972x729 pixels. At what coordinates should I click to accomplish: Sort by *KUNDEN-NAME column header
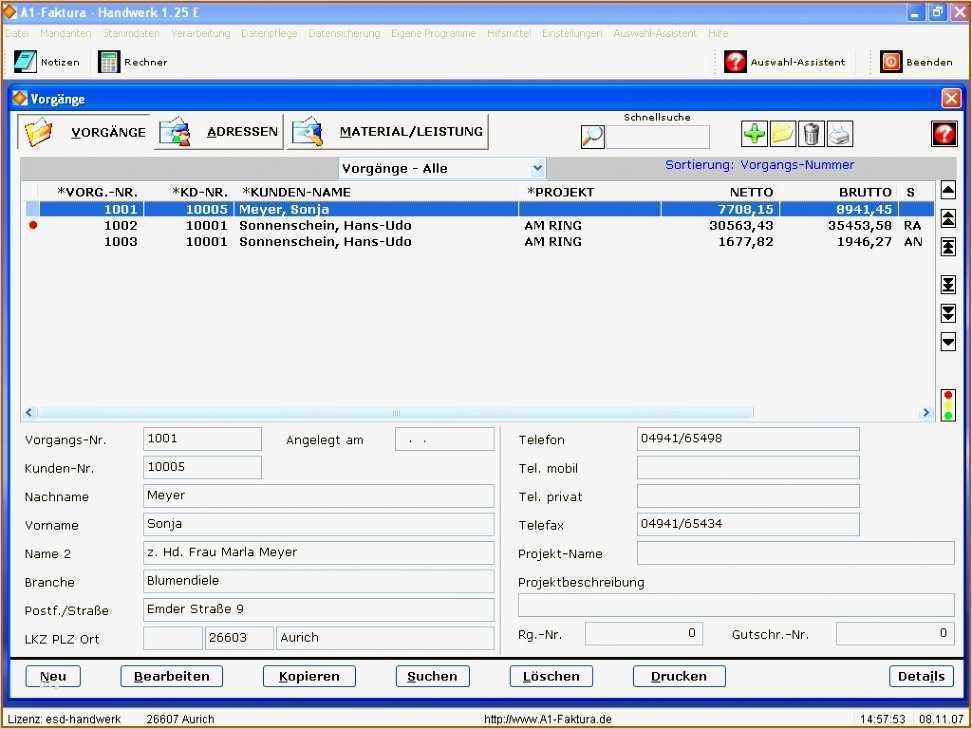(x=297, y=192)
